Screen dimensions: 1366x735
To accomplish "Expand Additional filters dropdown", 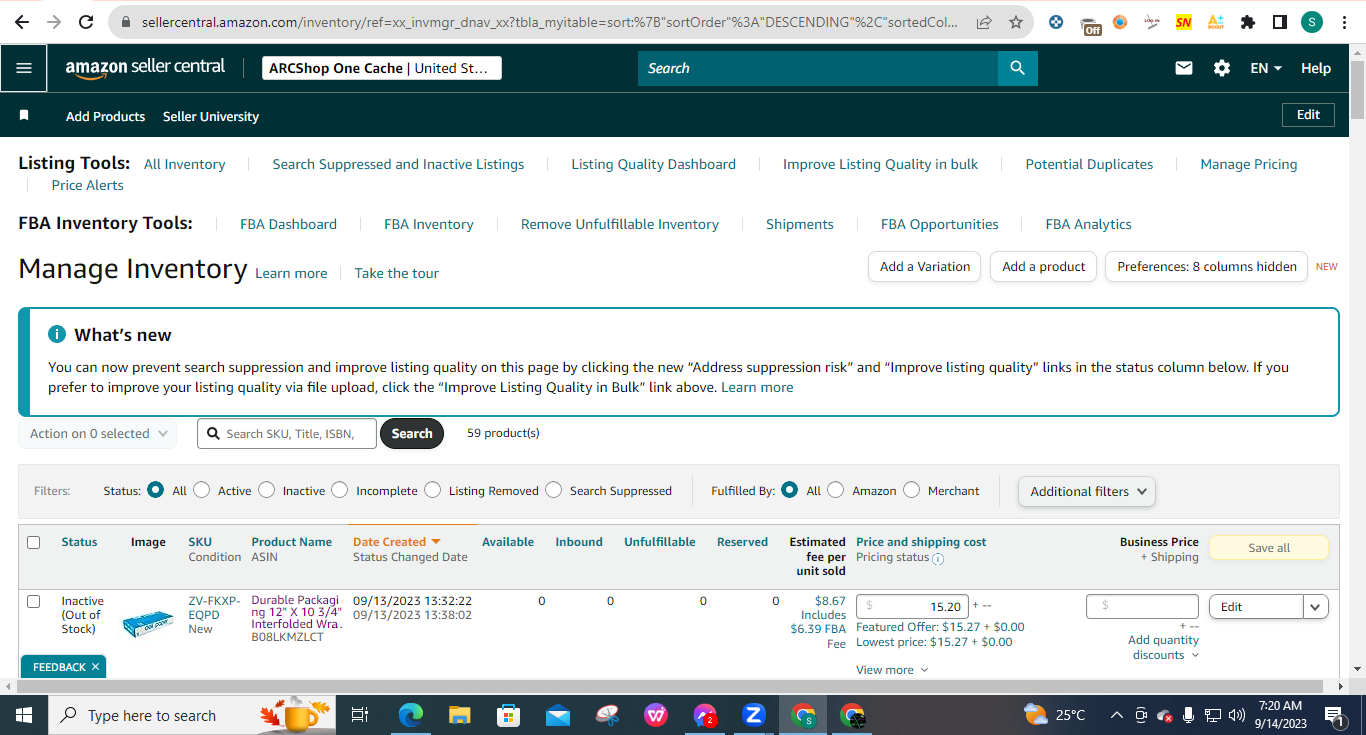I will click(1087, 491).
